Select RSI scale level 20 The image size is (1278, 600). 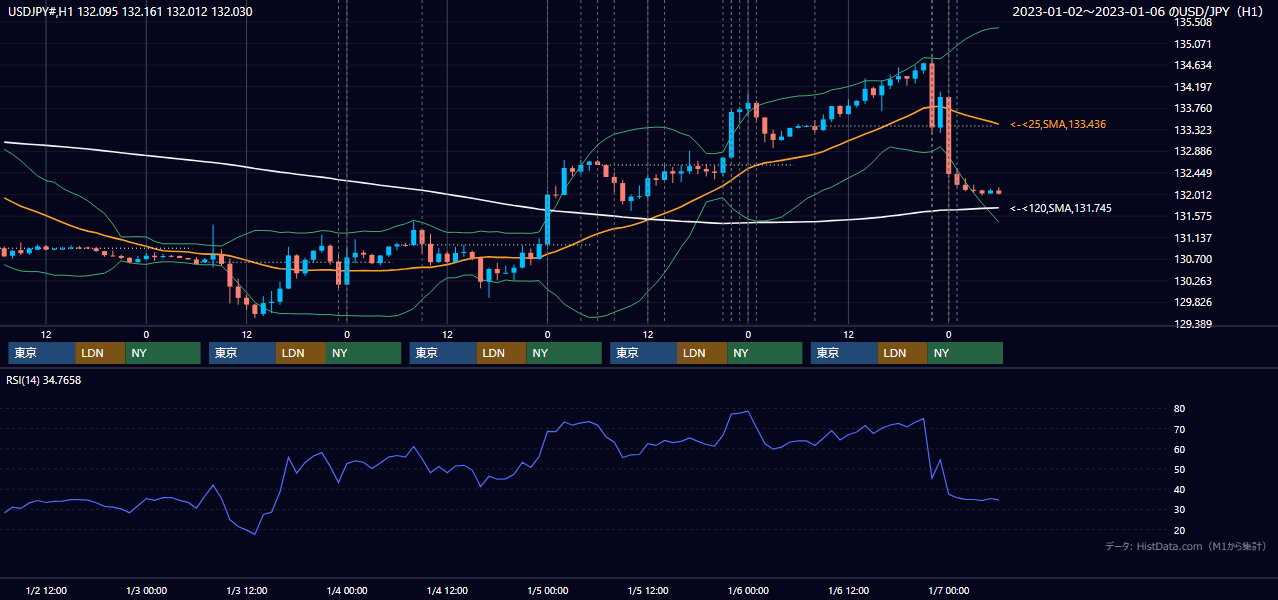1179,530
